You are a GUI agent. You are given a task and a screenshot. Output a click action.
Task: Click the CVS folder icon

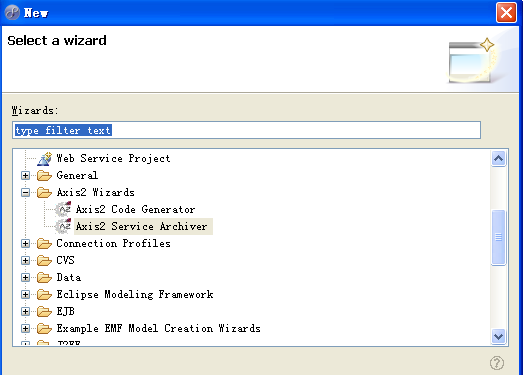tap(44, 260)
